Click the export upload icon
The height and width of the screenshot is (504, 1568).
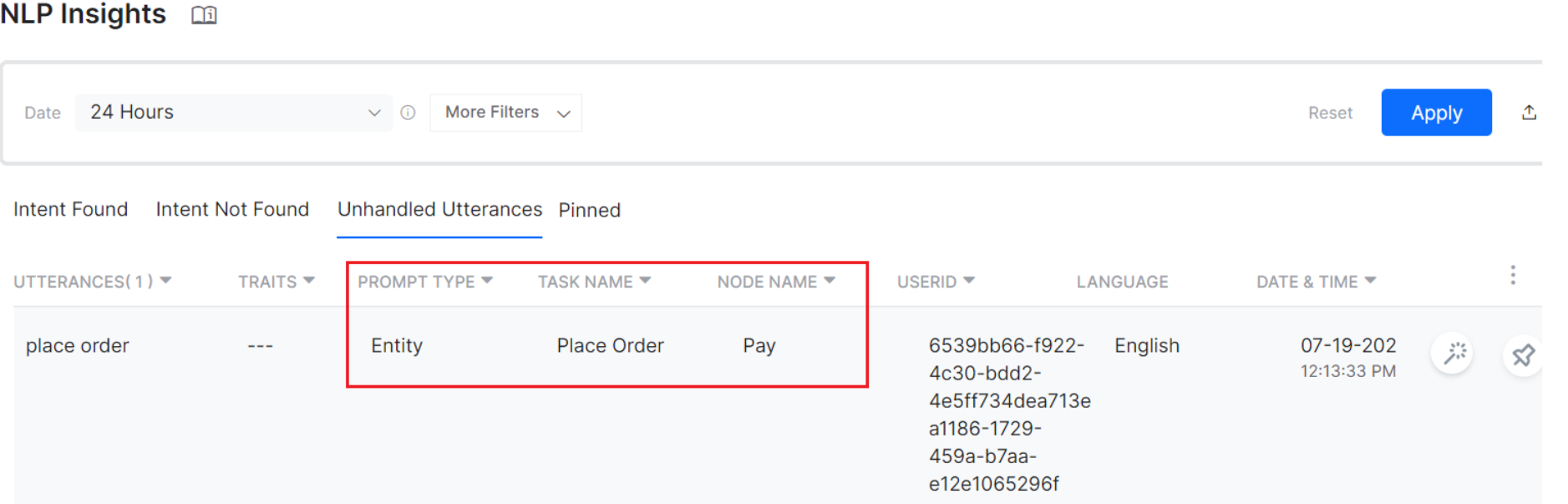[1529, 113]
